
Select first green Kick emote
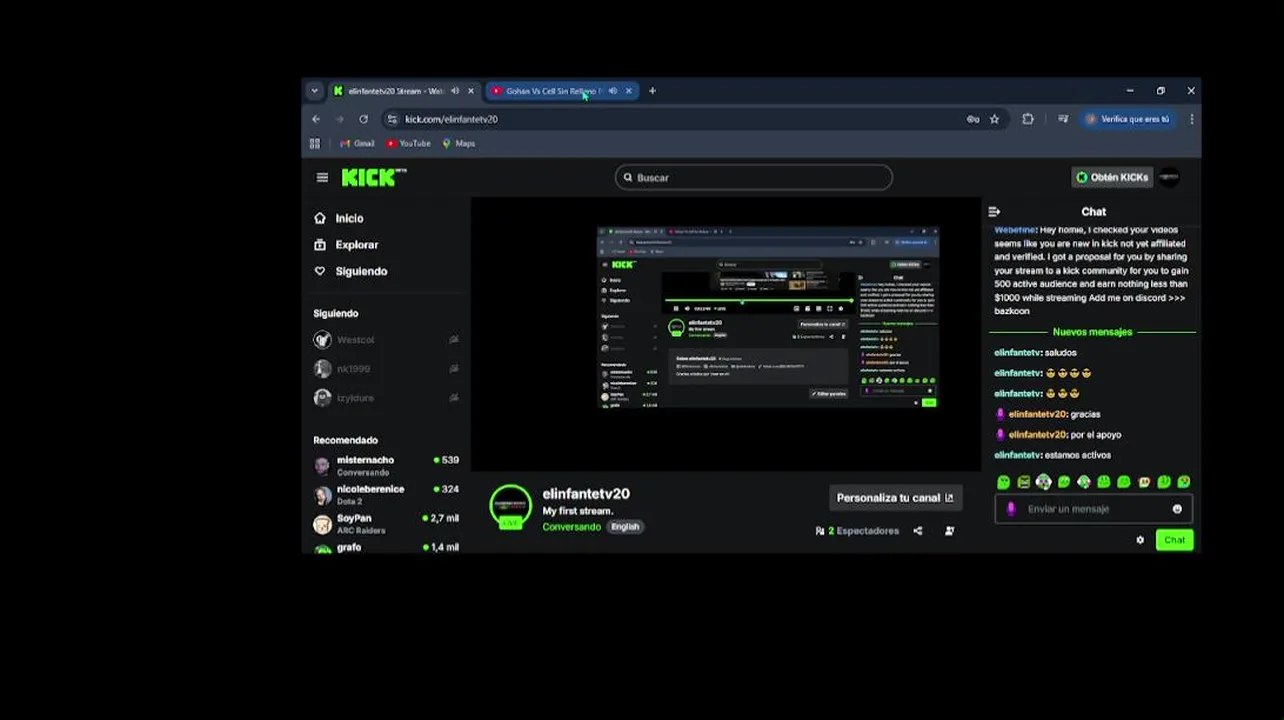coord(1004,482)
